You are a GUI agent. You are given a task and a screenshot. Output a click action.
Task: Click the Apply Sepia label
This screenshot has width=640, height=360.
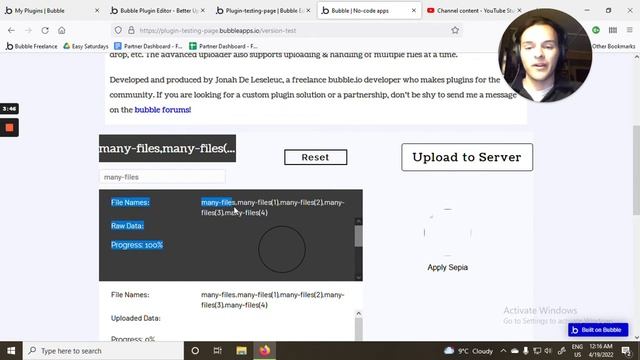pyautogui.click(x=447, y=267)
